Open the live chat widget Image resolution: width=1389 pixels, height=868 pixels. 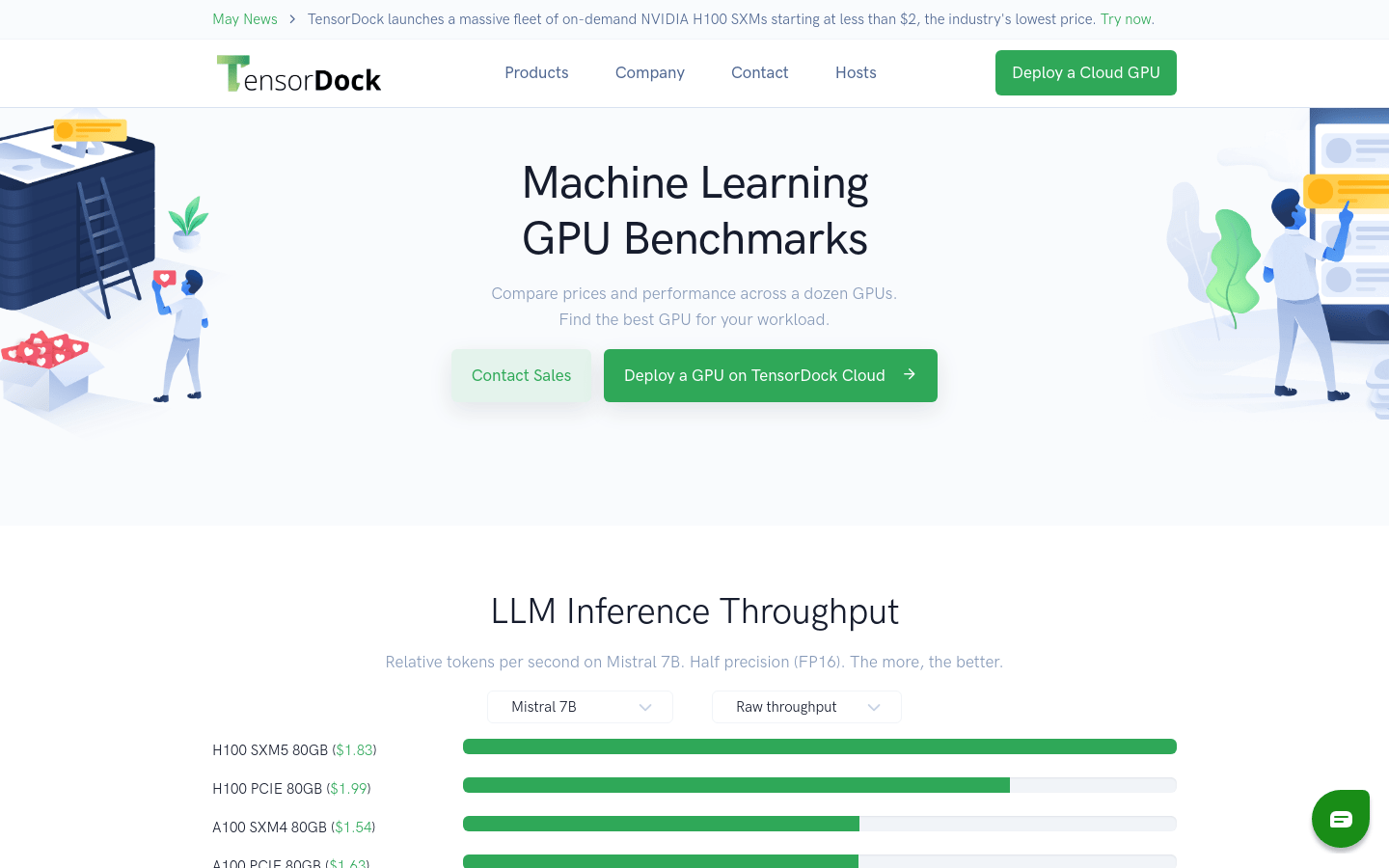[1341, 819]
